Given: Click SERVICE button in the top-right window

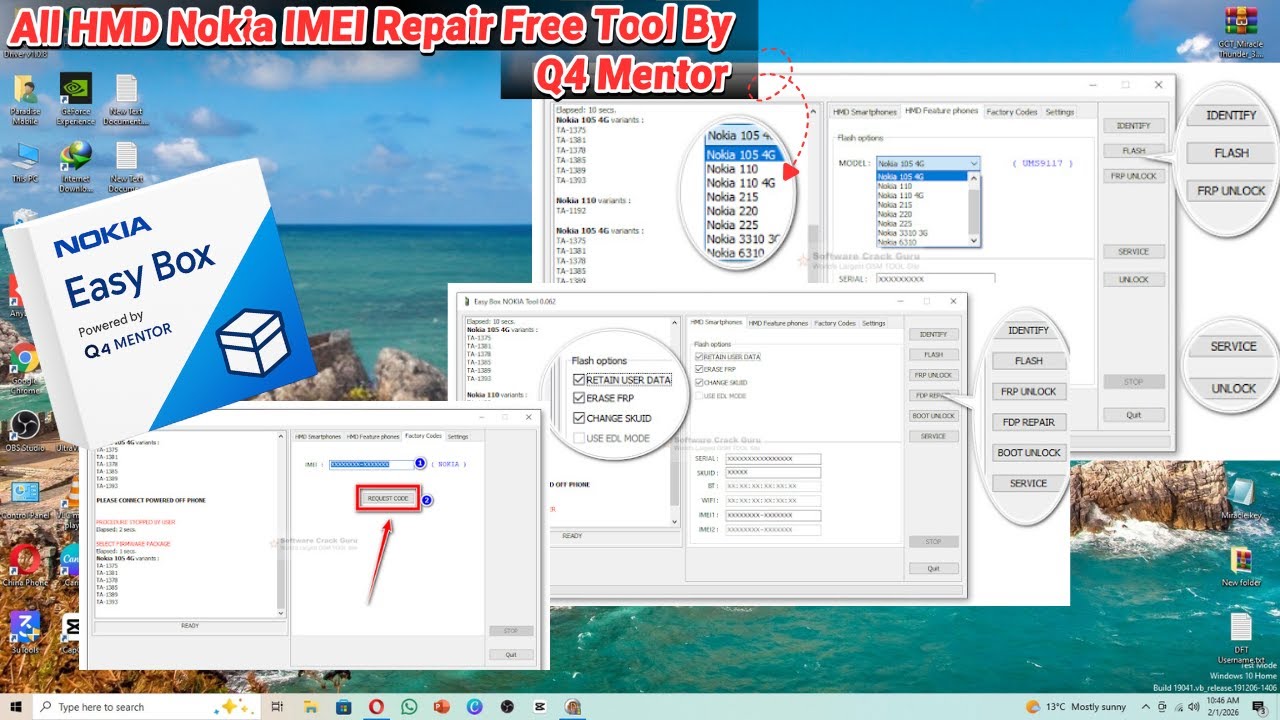Looking at the screenshot, I should 1134,252.
